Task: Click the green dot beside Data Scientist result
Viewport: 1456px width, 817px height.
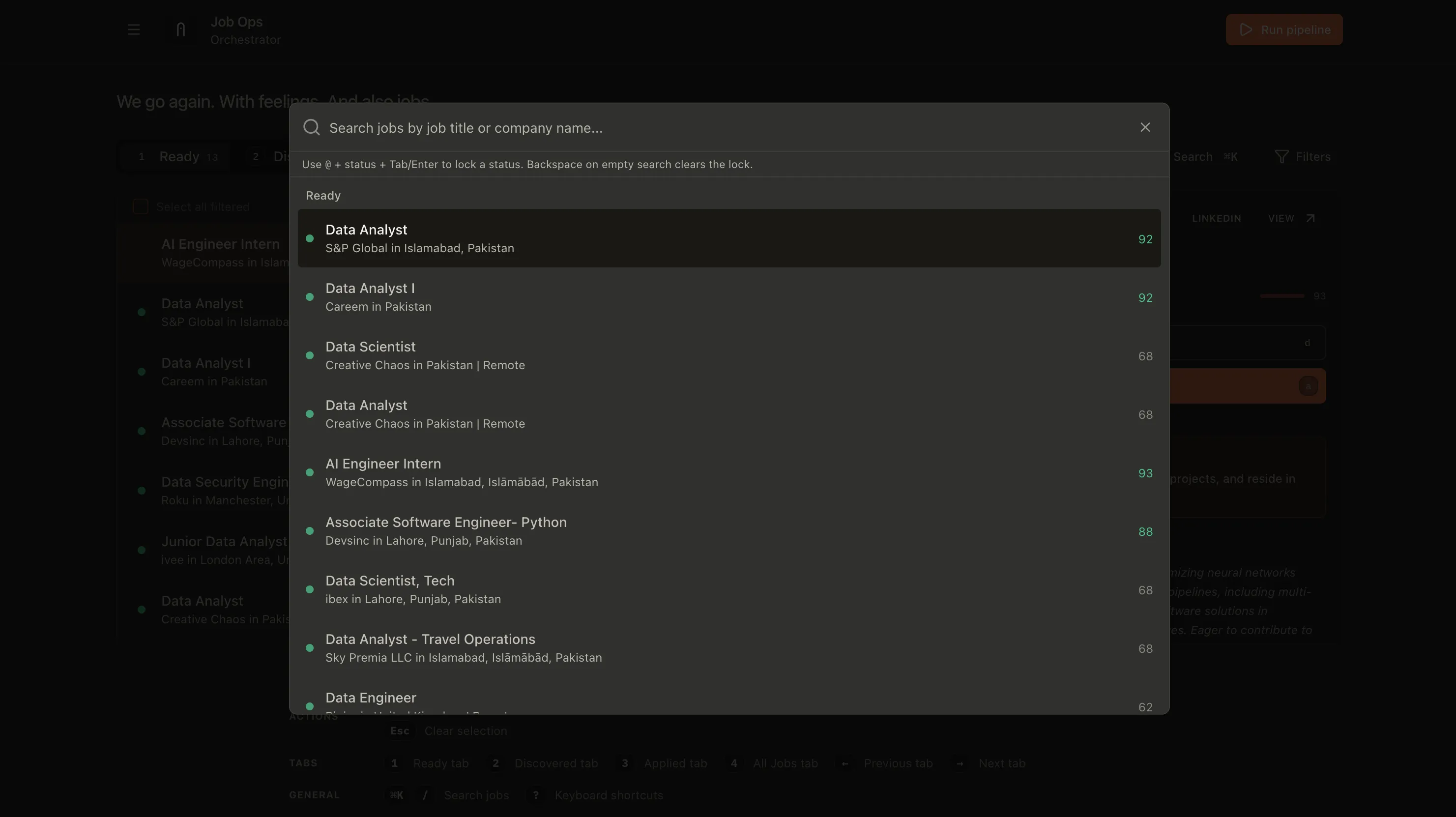Action: [309, 355]
